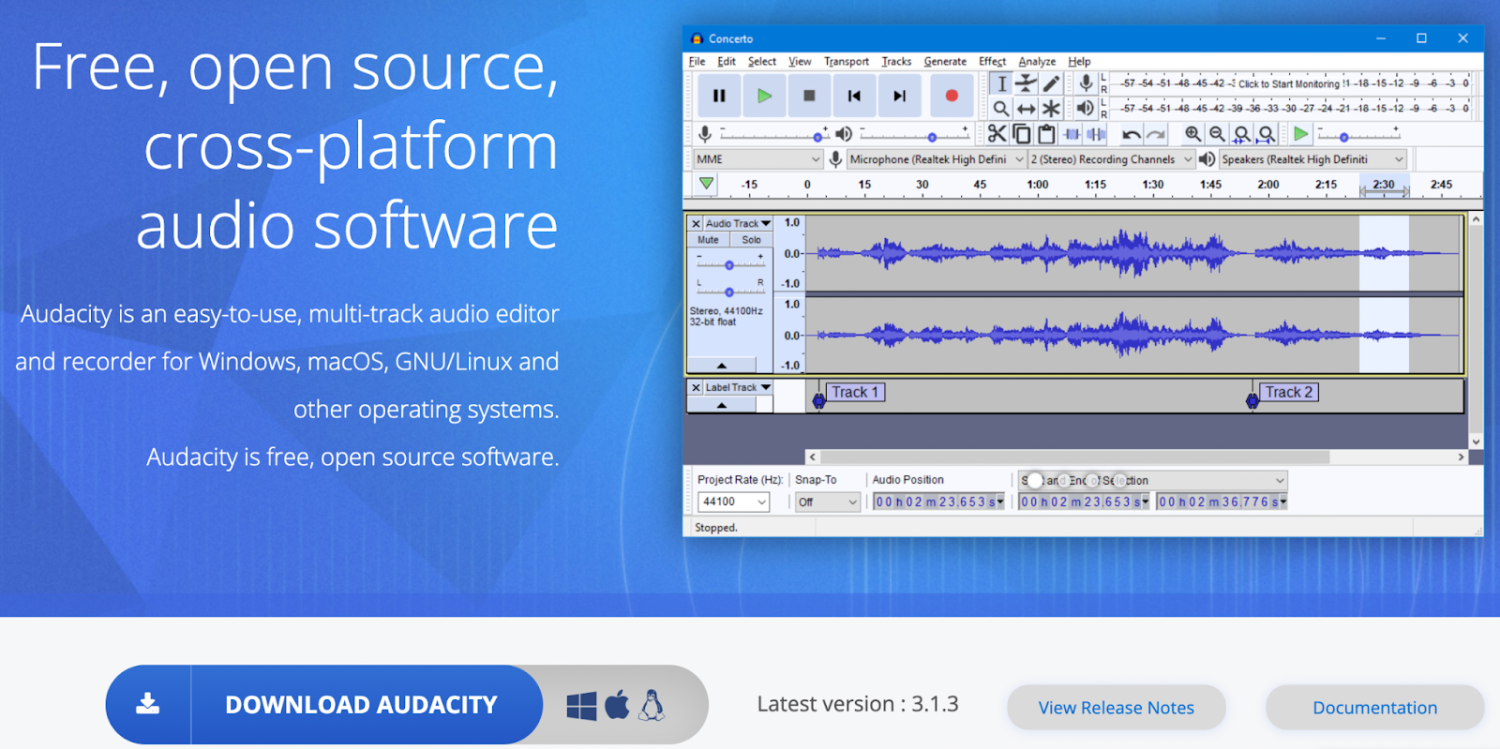Click the Cut scissors icon
The height and width of the screenshot is (749, 1500).
point(997,134)
